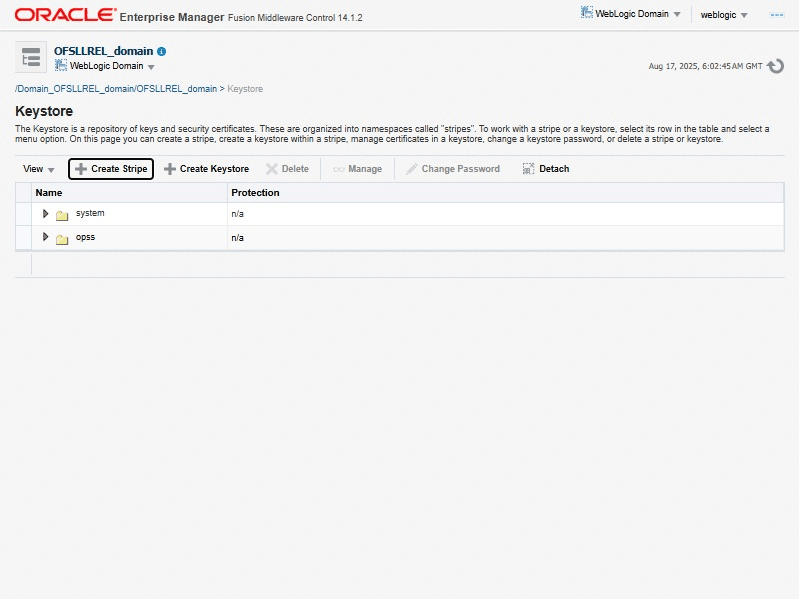Click the WebLogic Domain icon under the domain title
The height and width of the screenshot is (599, 799).
61,65
